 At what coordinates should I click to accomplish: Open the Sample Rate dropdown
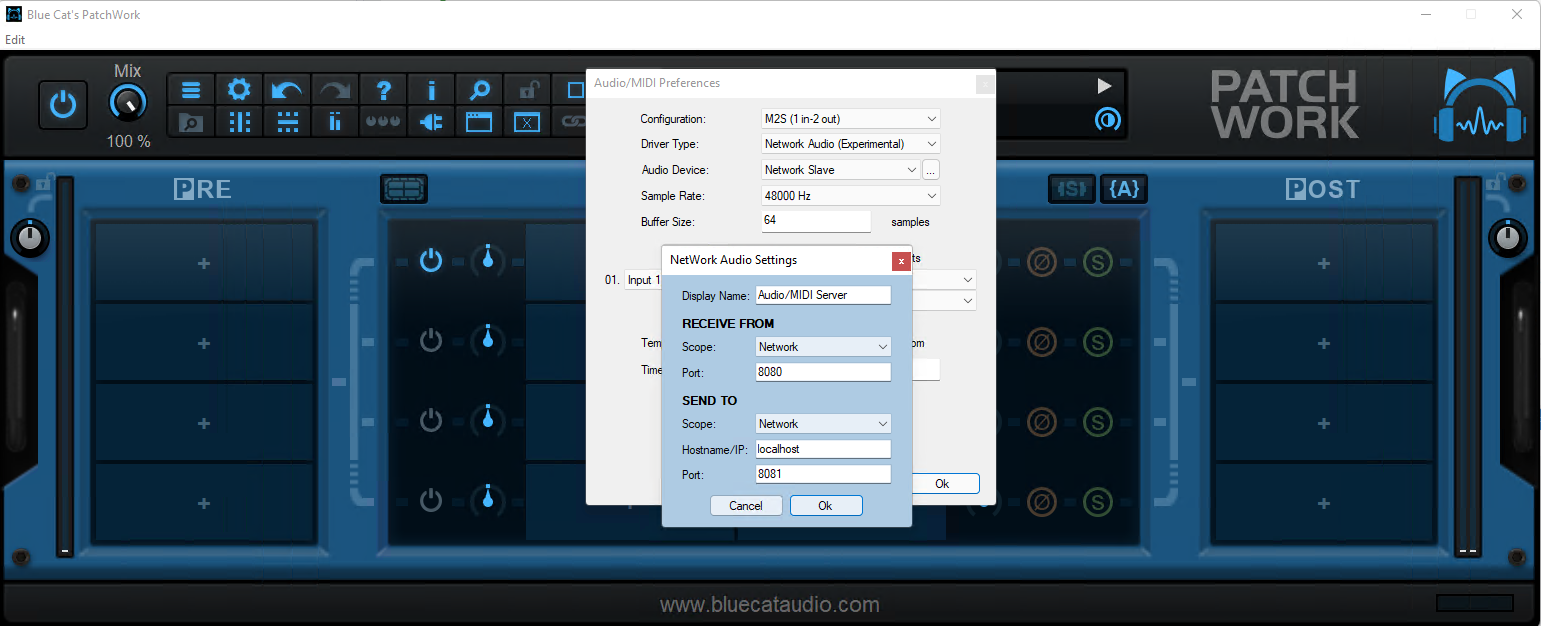click(850, 196)
